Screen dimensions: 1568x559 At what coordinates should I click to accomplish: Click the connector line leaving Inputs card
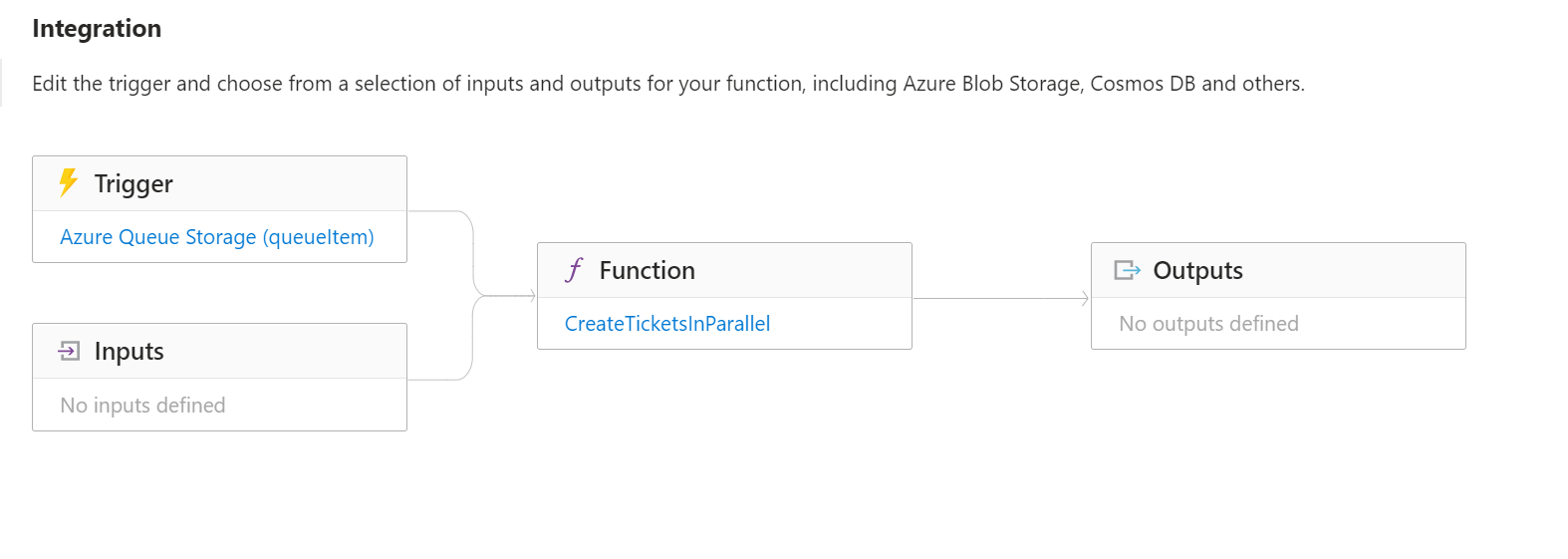(438, 380)
